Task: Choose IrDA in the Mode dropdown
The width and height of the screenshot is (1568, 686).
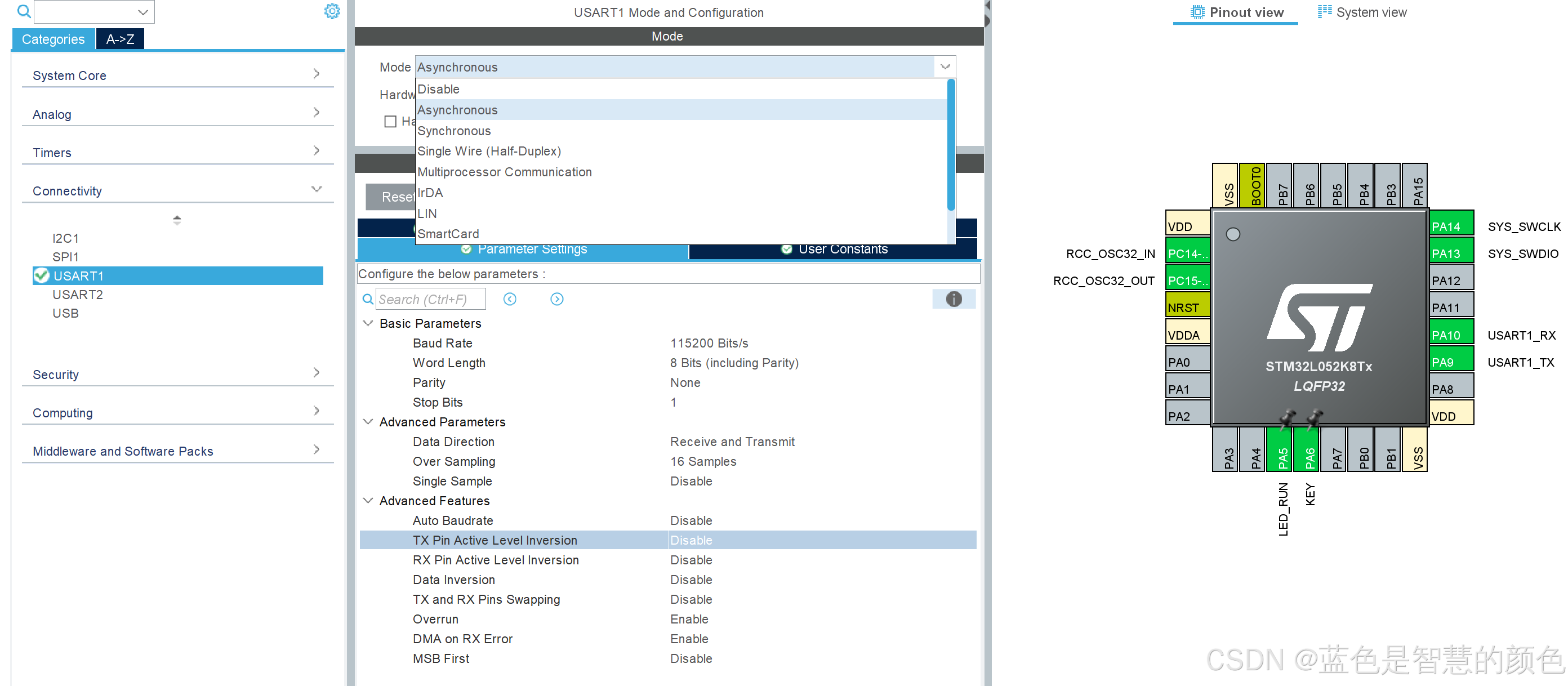Action: pos(430,193)
